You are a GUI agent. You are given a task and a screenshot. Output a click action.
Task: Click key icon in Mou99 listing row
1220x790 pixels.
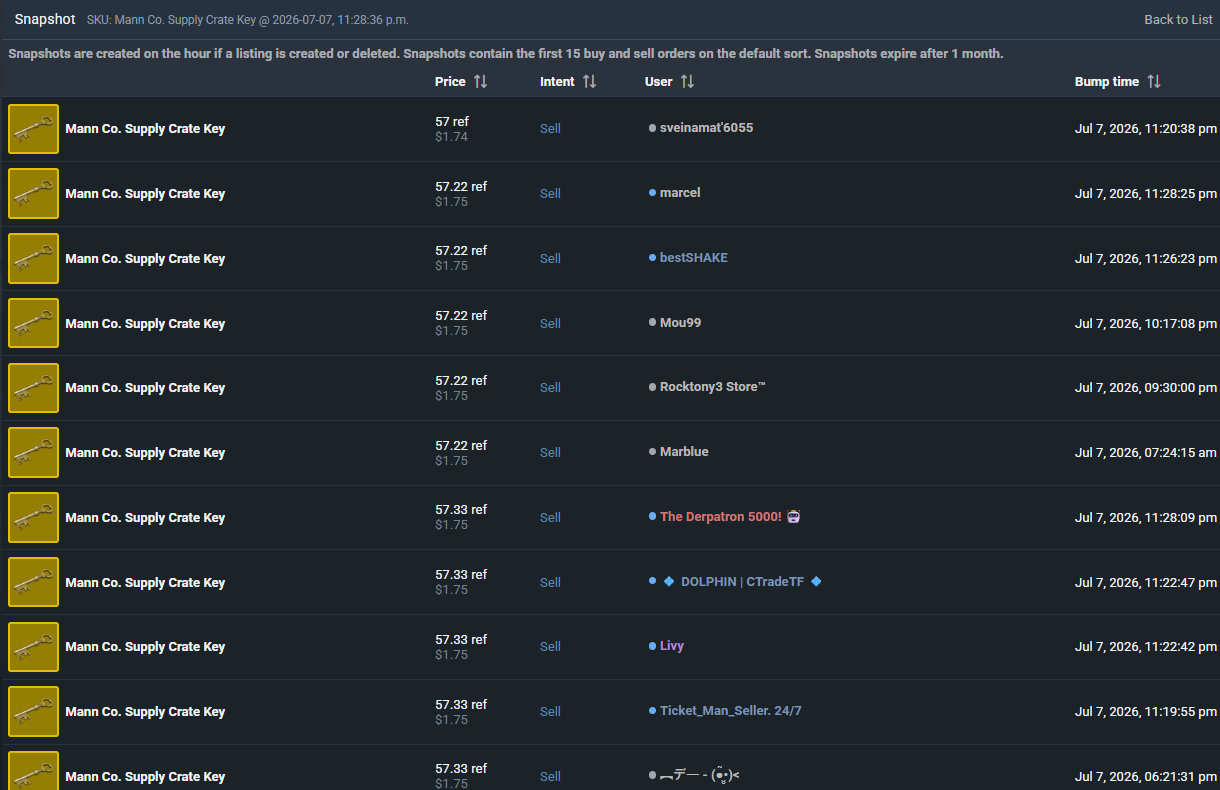click(33, 323)
